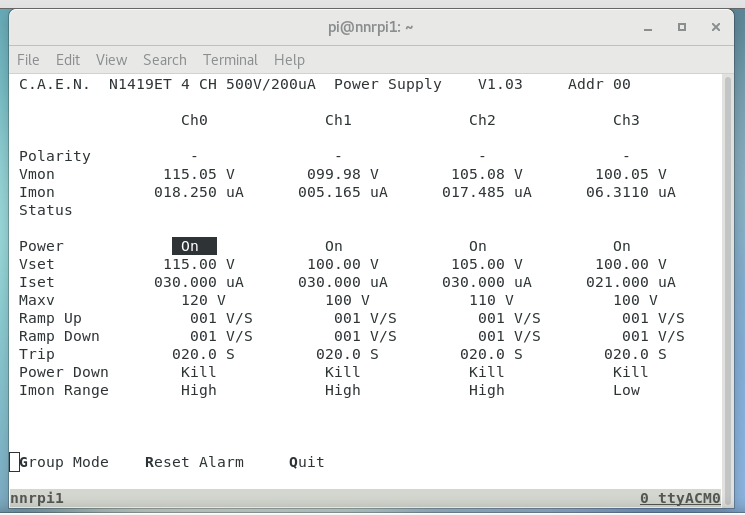Click Ch1 Vset value 100.00 V

(x=343, y=264)
